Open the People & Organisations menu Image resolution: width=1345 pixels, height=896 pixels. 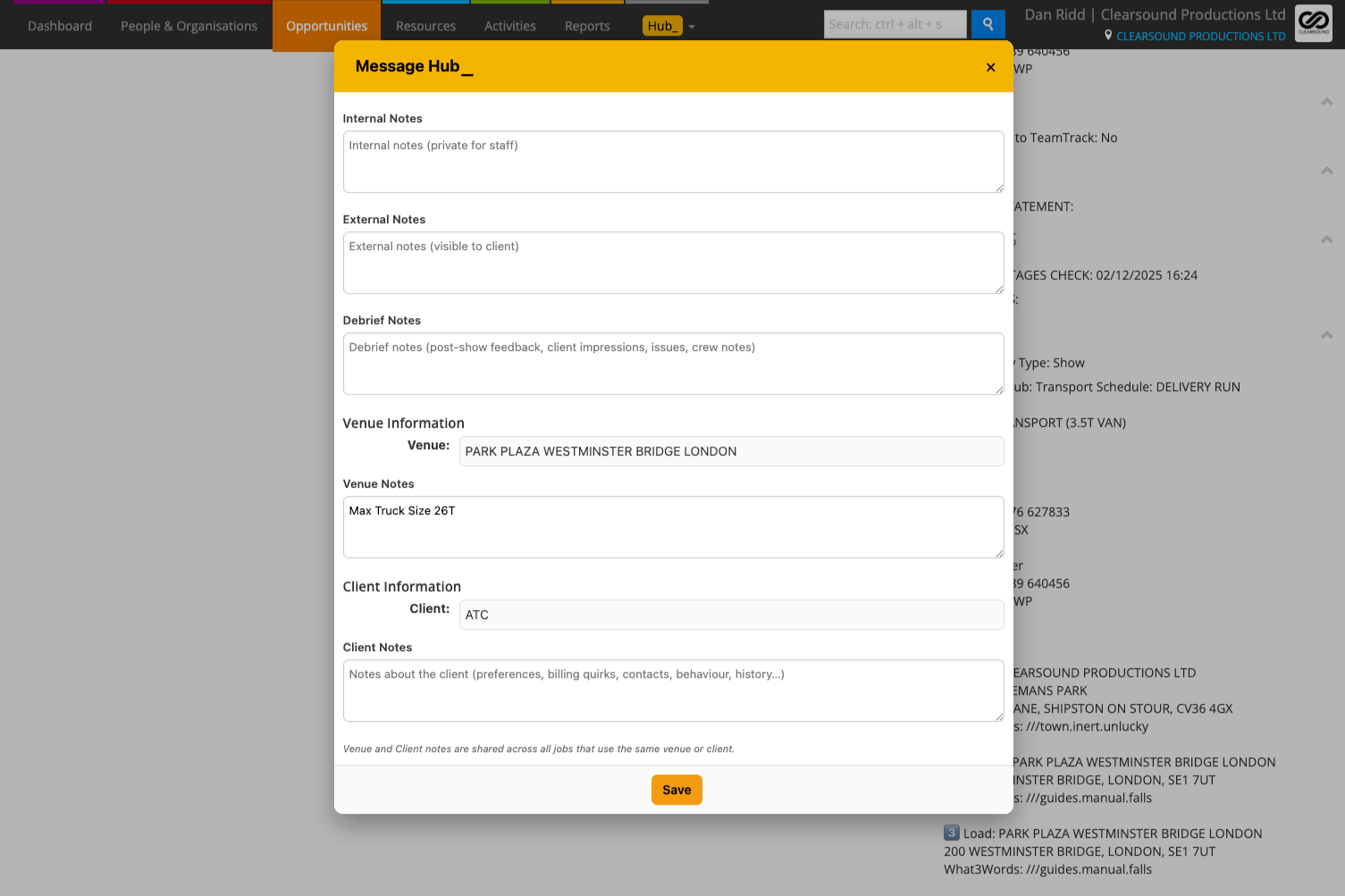[188, 25]
